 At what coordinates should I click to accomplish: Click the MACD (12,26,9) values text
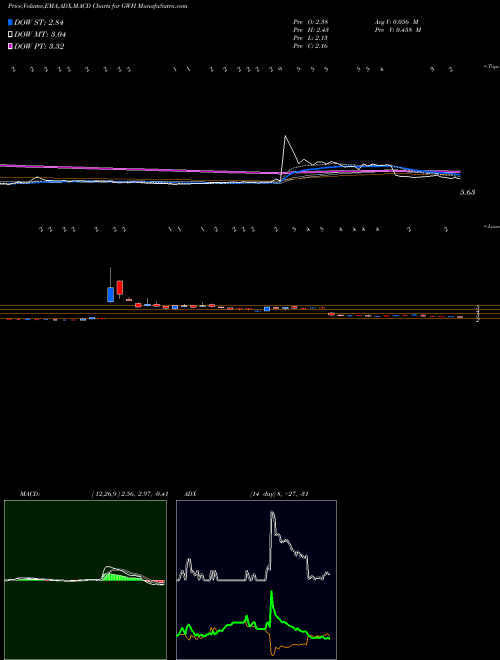click(x=130, y=494)
